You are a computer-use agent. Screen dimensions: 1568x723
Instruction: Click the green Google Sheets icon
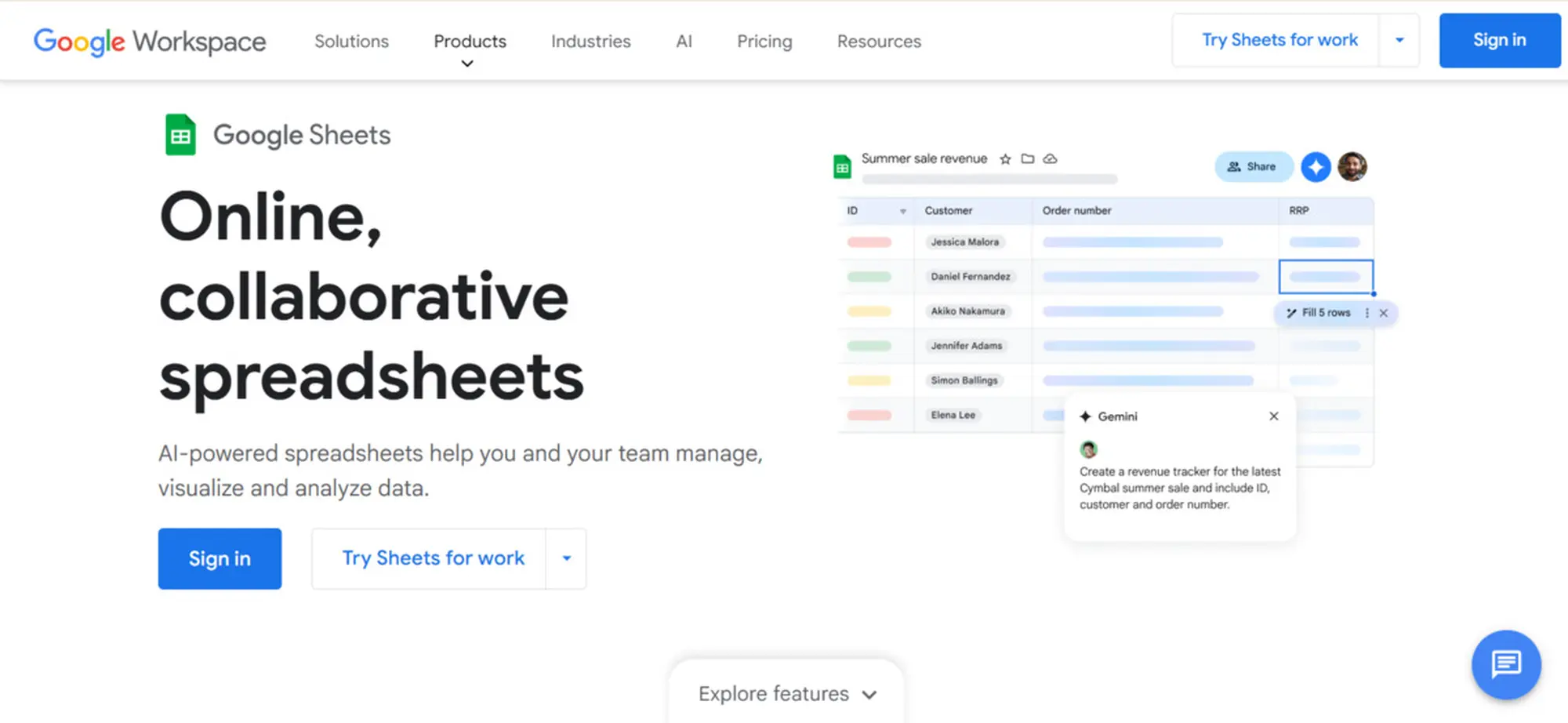[180, 135]
